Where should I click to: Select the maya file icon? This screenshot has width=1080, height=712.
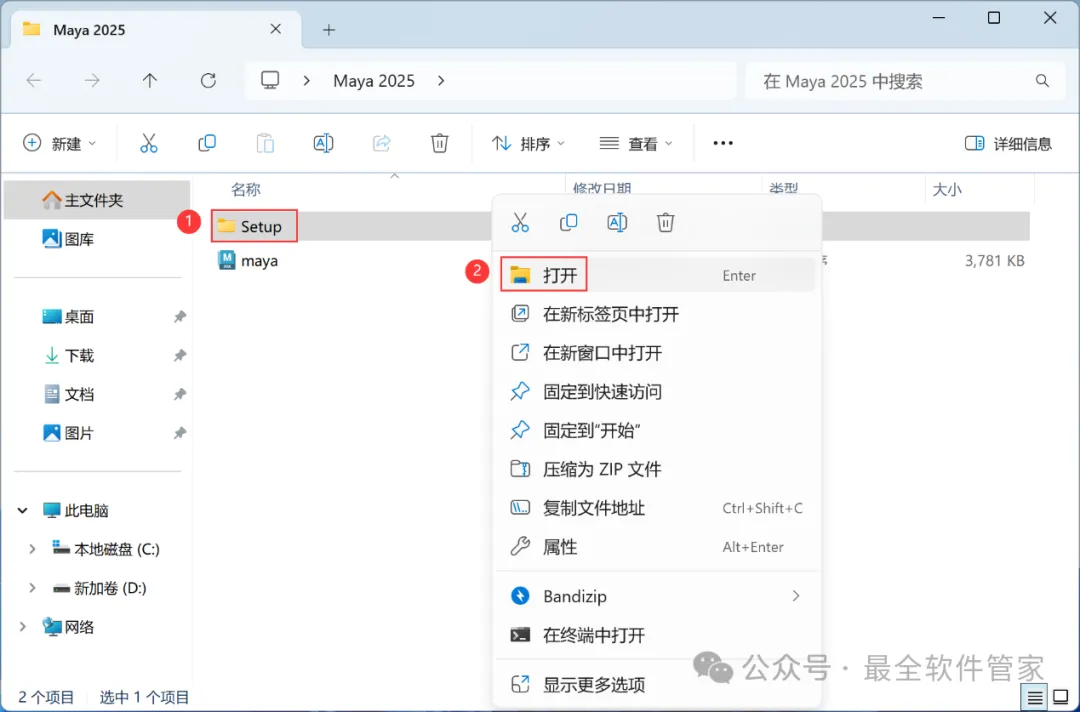(x=227, y=260)
